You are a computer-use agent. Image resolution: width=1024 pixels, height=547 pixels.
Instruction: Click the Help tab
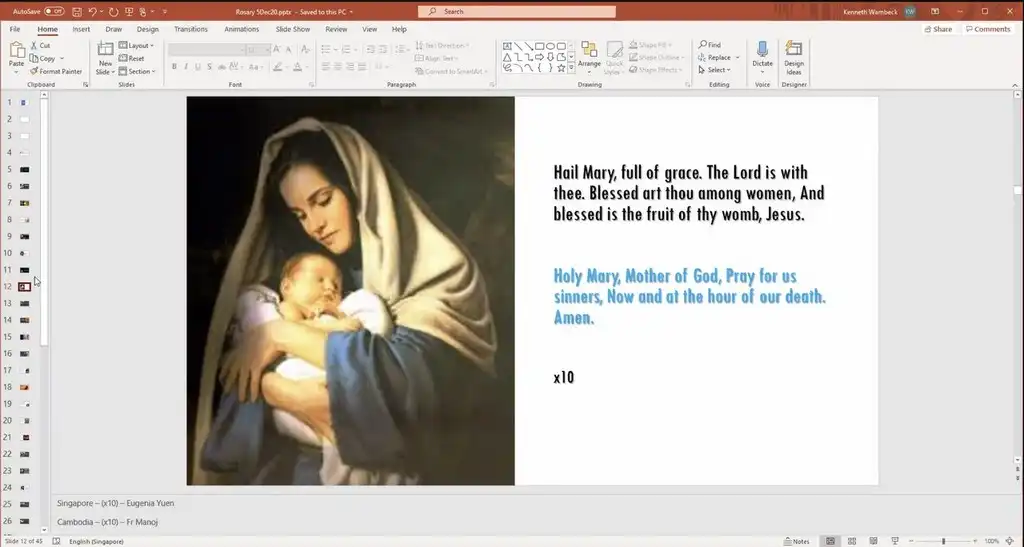pos(399,29)
